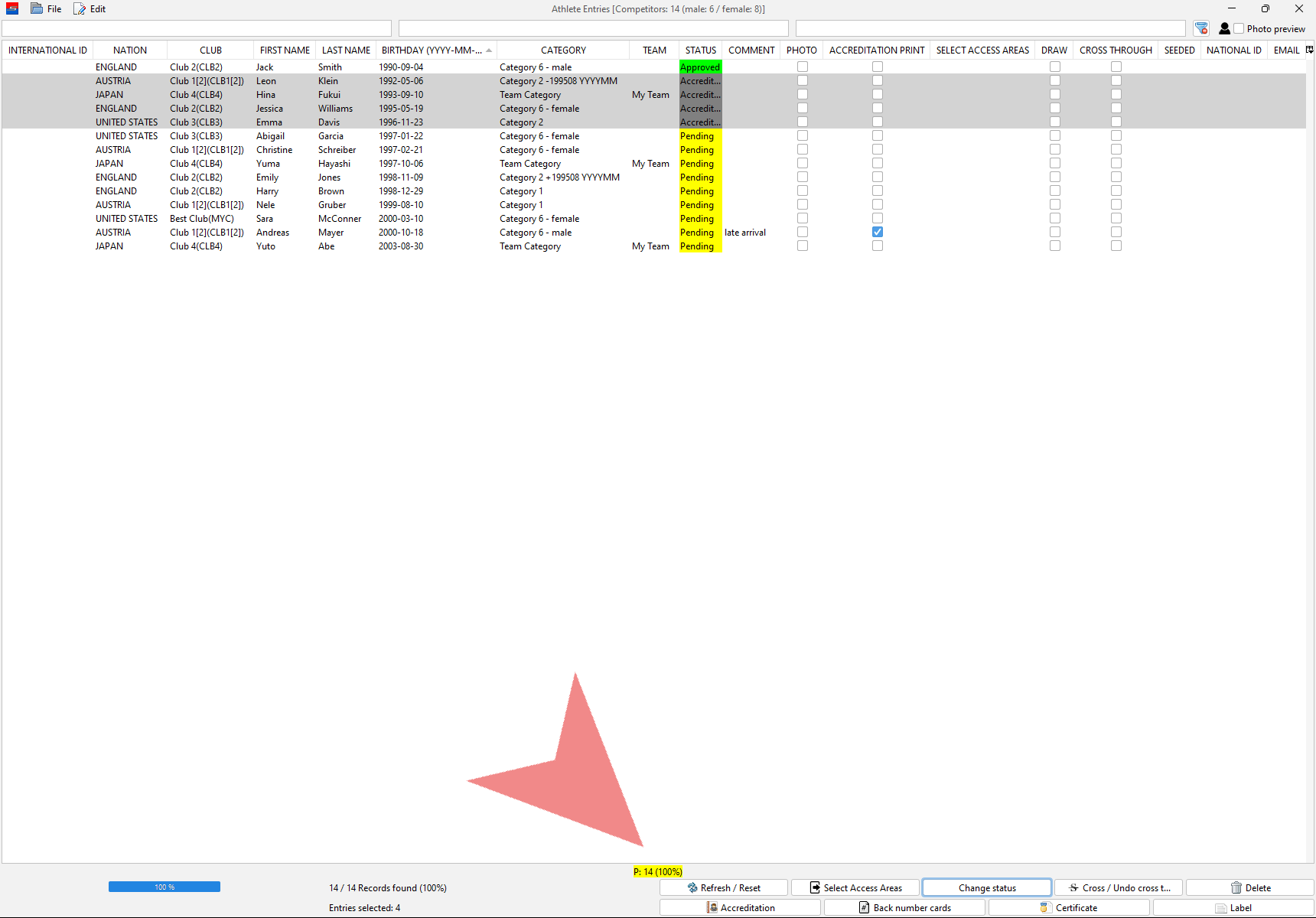Click the Back number cards icon
1316x918 pixels.
pos(864,908)
